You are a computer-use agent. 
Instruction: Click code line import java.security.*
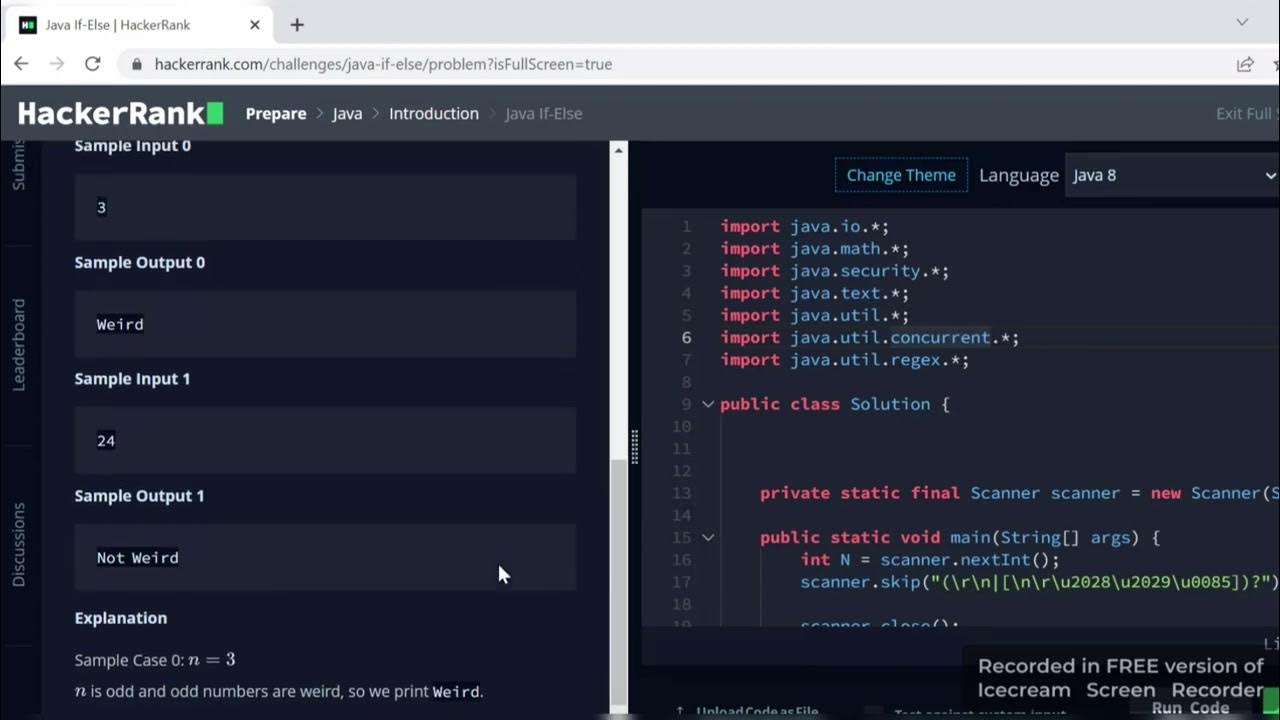tap(835, 271)
